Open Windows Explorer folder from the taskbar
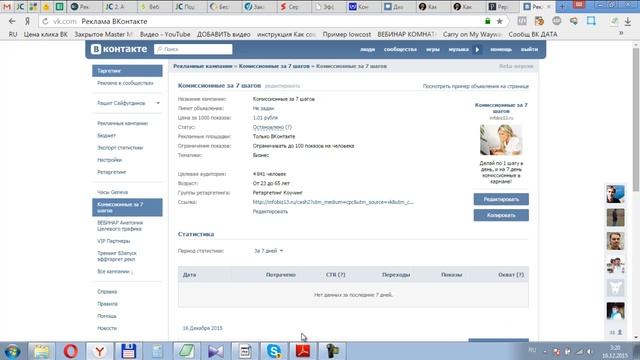The height and width of the screenshot is (360, 640). pos(41,351)
